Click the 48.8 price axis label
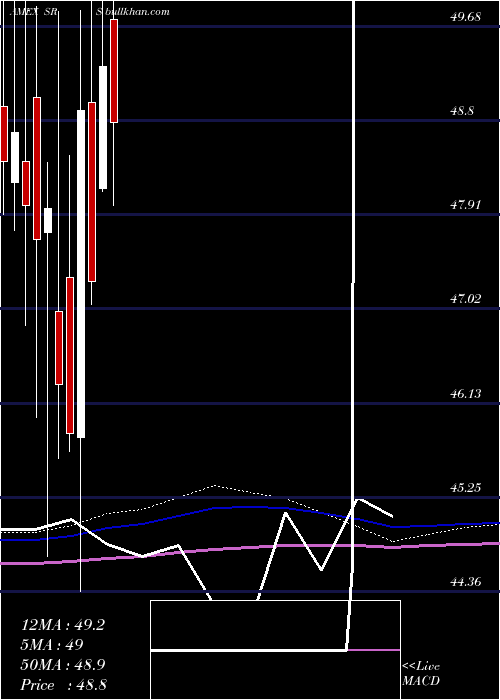This screenshot has width=500, height=700. pyautogui.click(x=462, y=111)
